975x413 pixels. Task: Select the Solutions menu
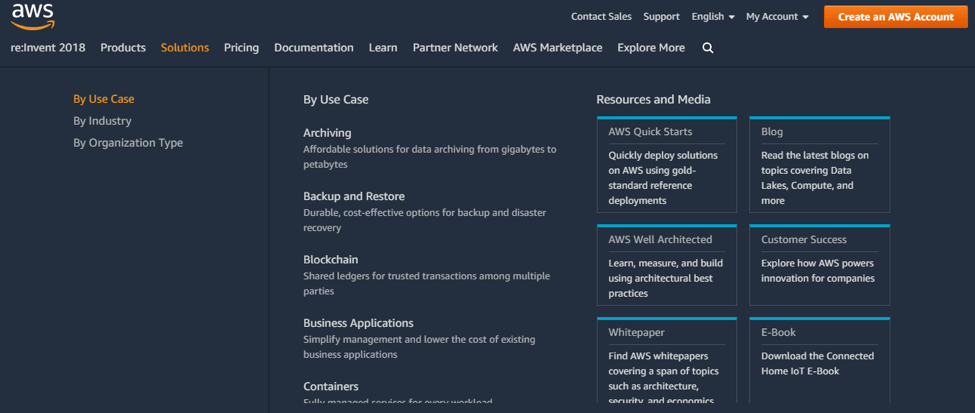(185, 48)
